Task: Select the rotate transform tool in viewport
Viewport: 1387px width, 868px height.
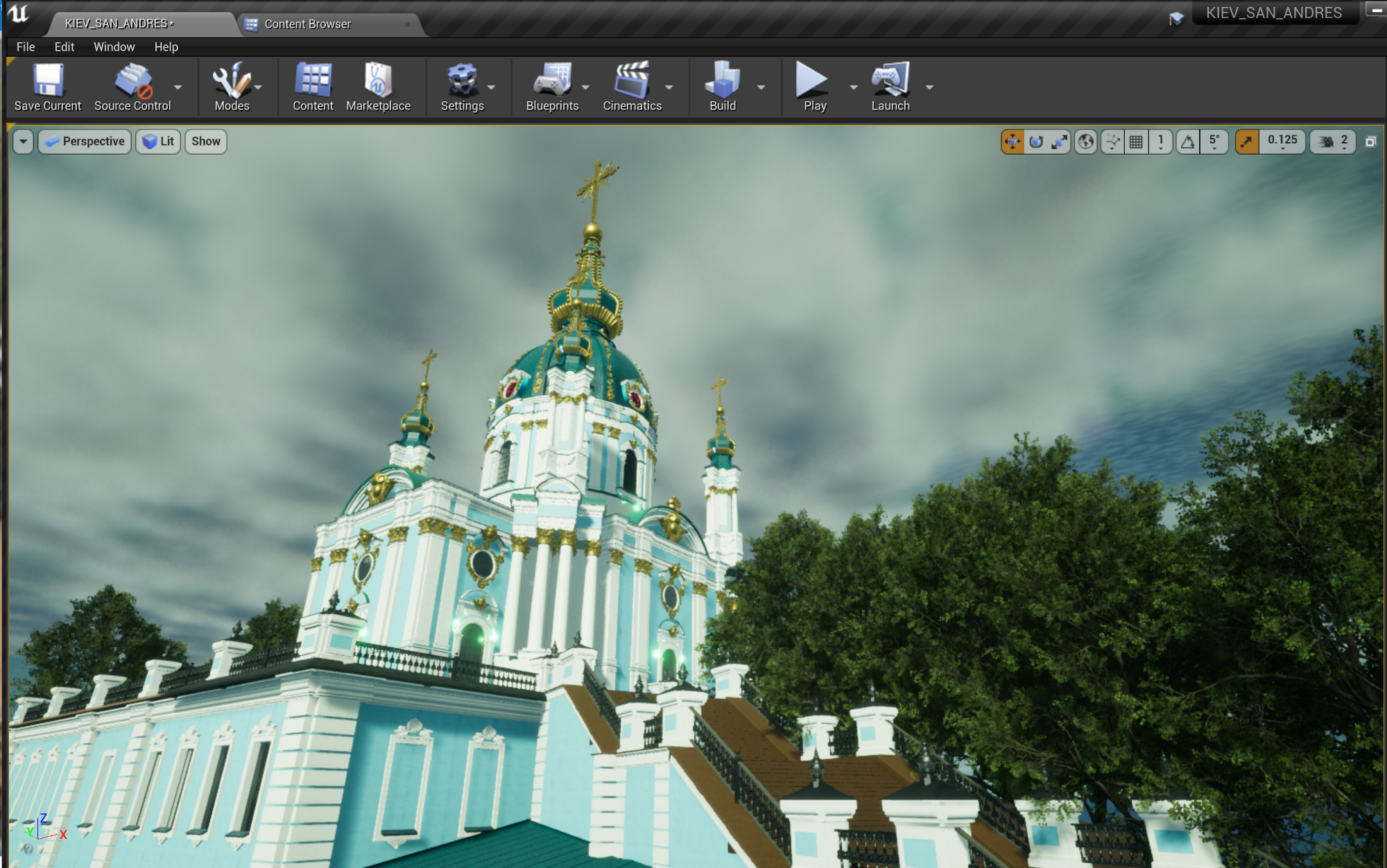Action: click(1036, 141)
